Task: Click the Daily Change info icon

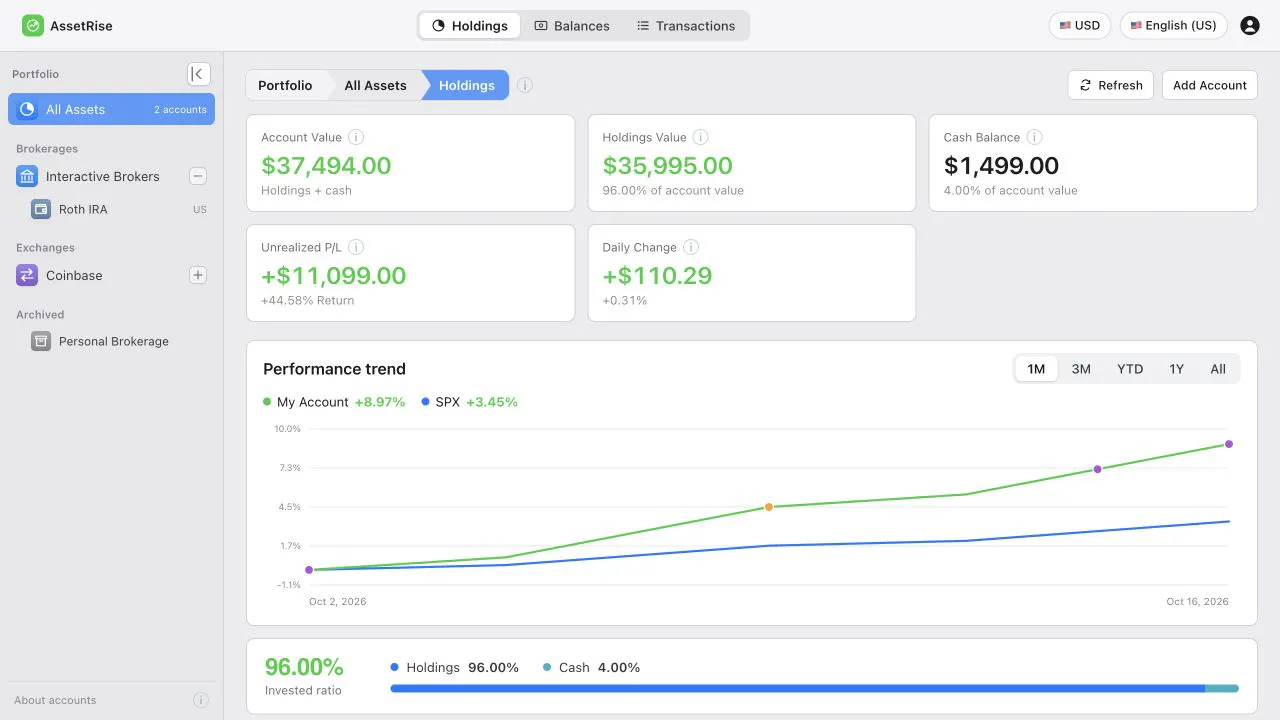Action: pyautogui.click(x=691, y=247)
